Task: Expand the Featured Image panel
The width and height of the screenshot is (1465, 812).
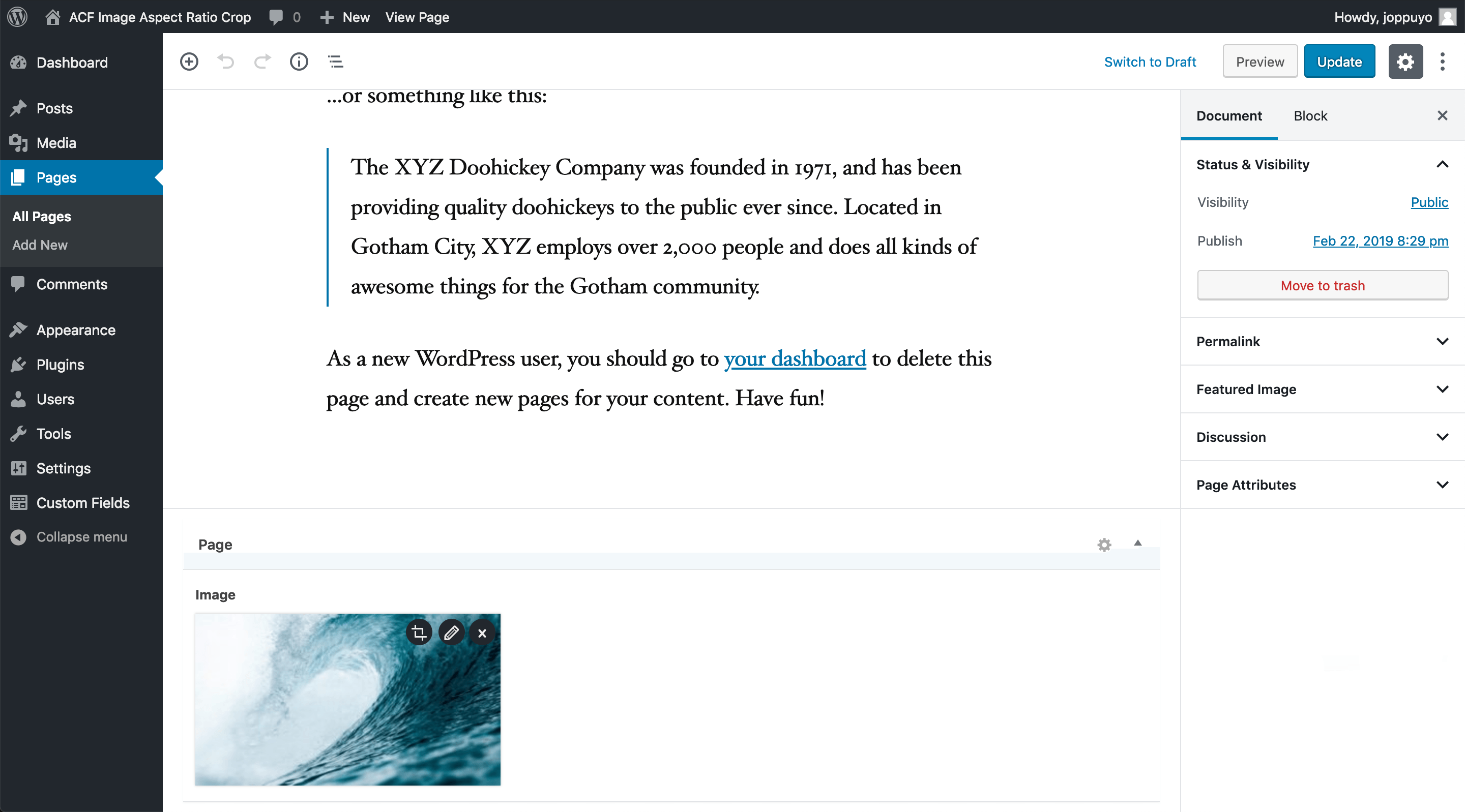Action: 1442,389
